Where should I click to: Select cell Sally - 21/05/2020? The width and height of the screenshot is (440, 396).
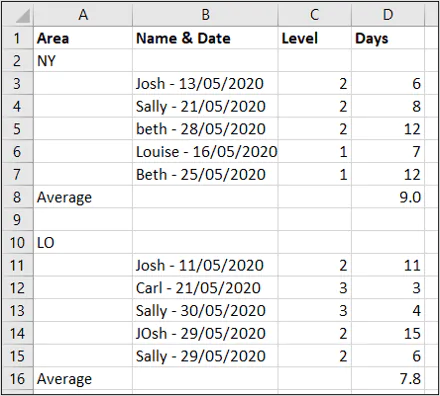click(205, 106)
